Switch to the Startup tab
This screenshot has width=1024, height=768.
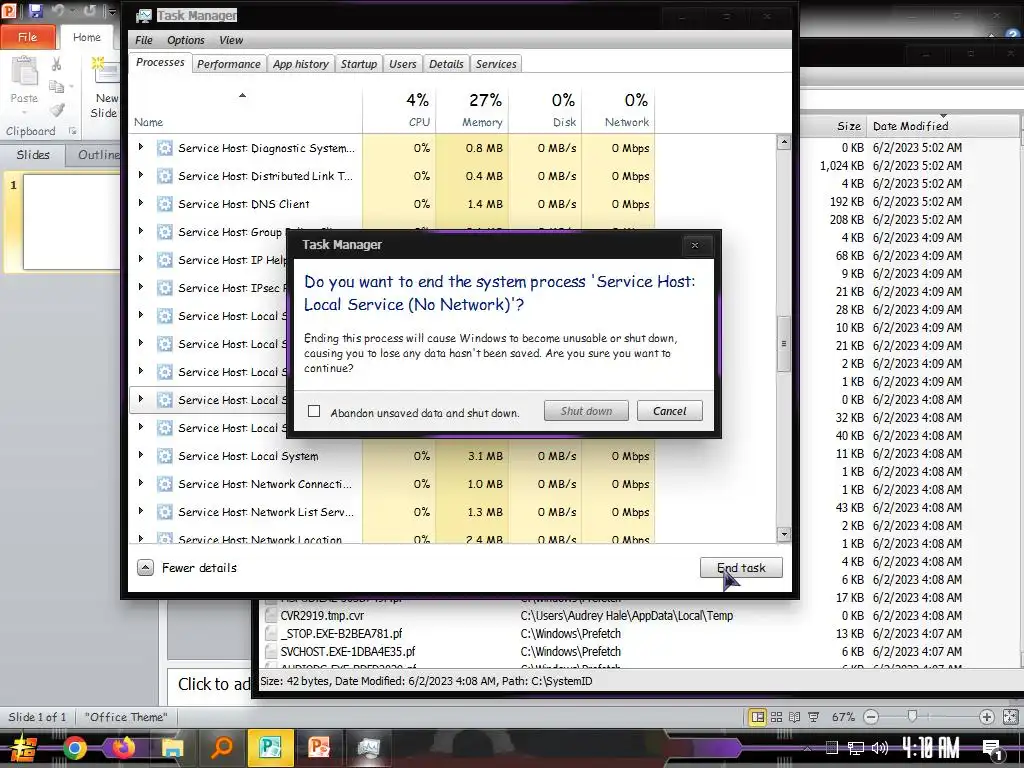coord(359,64)
